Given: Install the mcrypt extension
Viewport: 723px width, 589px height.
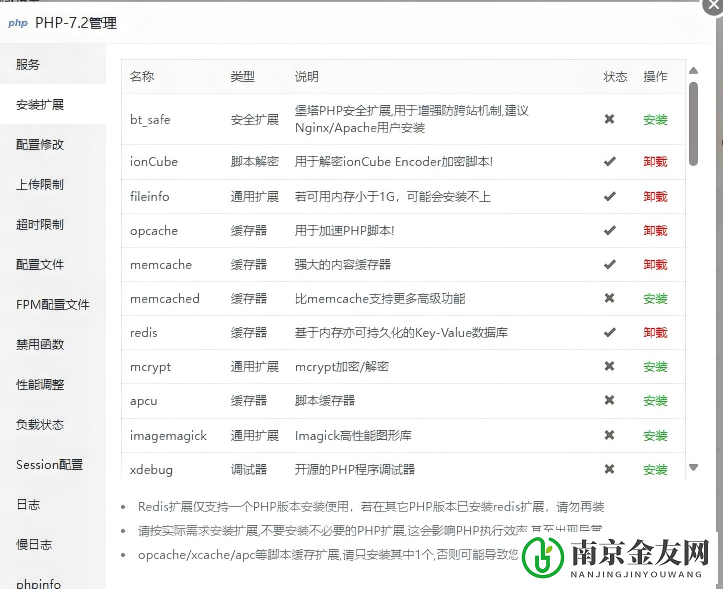Looking at the screenshot, I should pos(655,367).
